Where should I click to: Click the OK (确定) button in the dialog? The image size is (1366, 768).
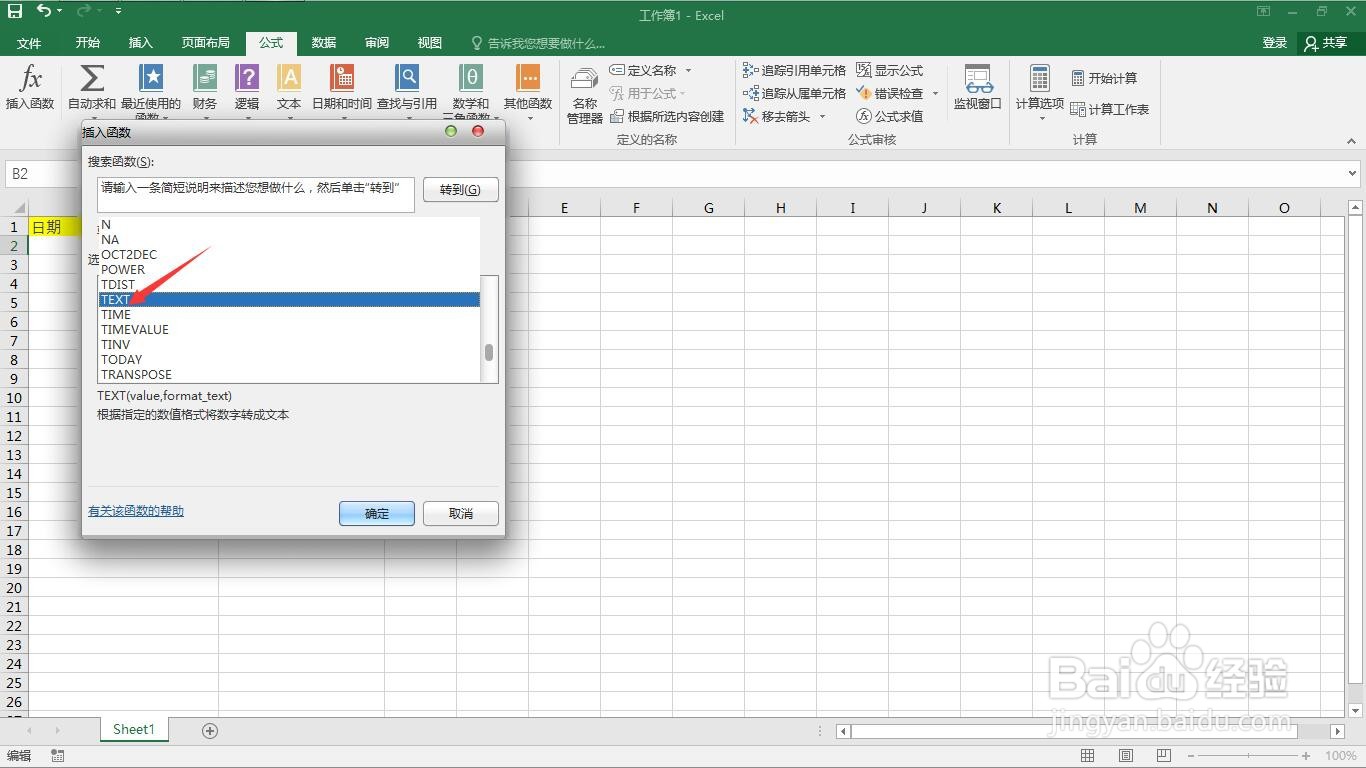point(377,513)
